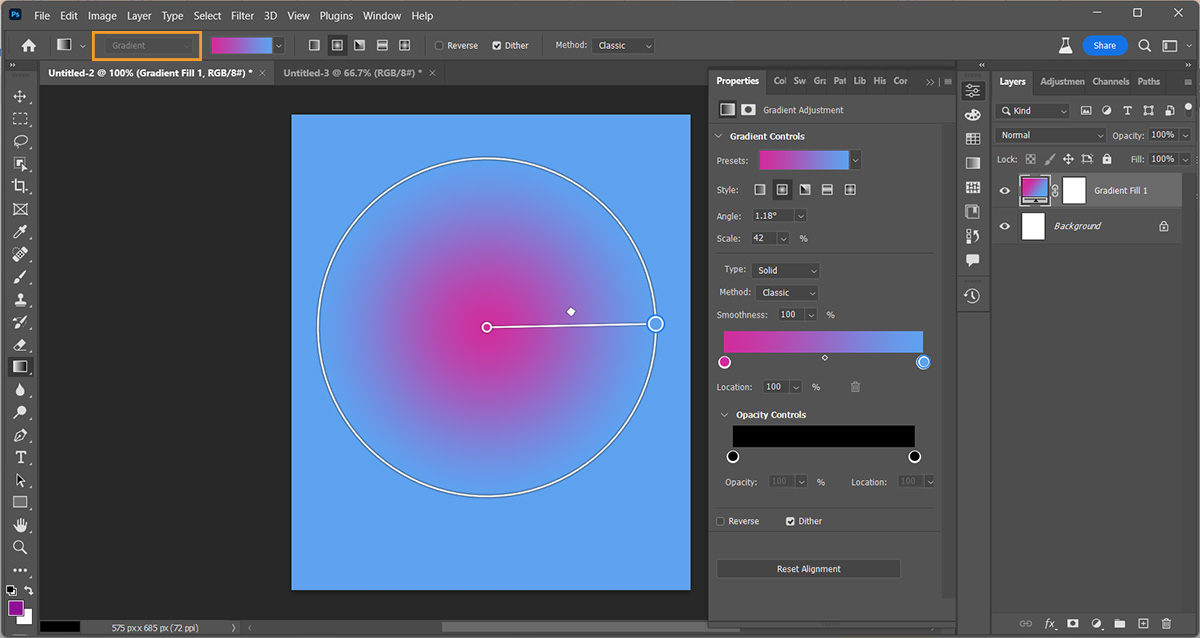The height and width of the screenshot is (638, 1200).
Task: Toggle Dither checkbox in Properties panel
Action: click(x=790, y=521)
